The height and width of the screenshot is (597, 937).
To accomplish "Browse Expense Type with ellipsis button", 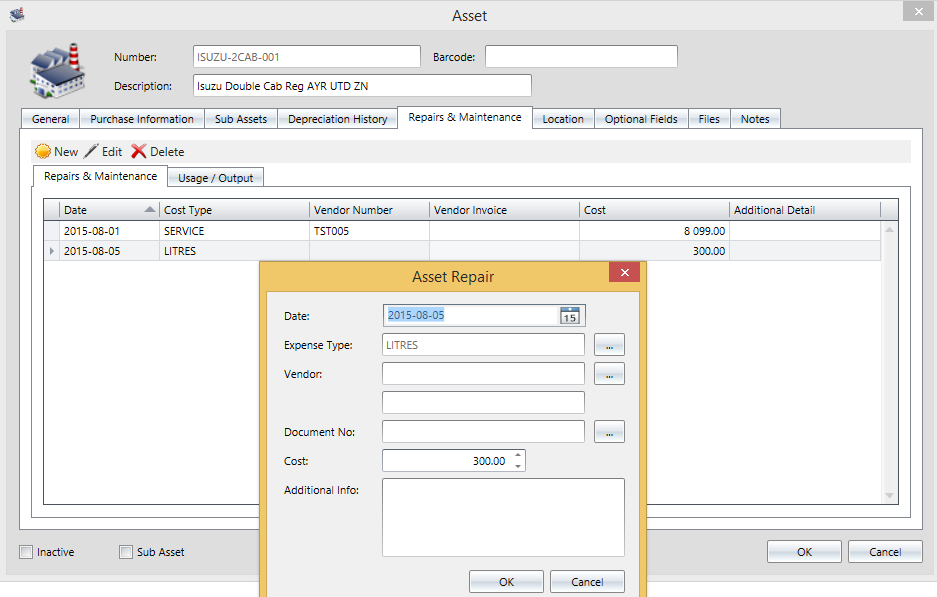I will 609,345.
